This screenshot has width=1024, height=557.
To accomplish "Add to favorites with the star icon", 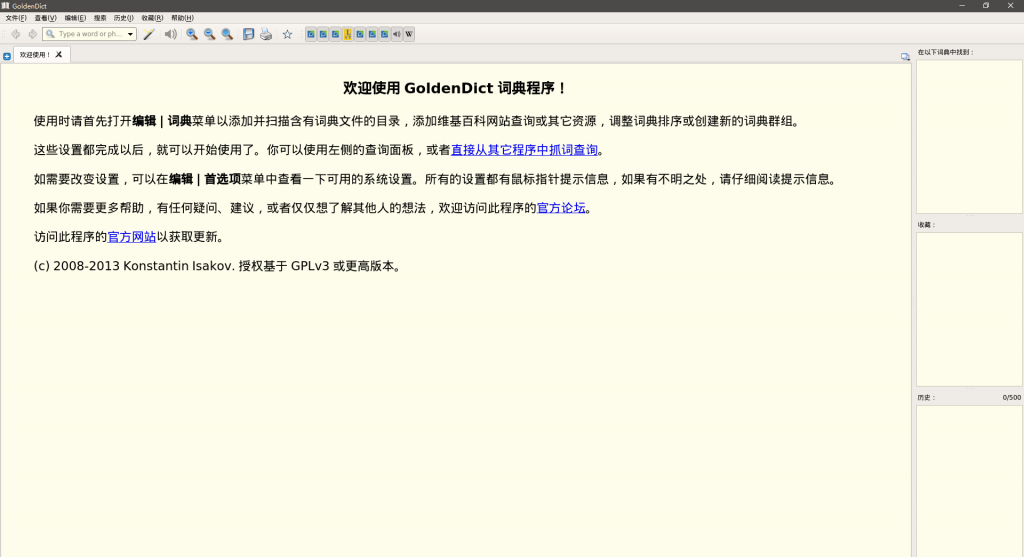I will tap(287, 34).
